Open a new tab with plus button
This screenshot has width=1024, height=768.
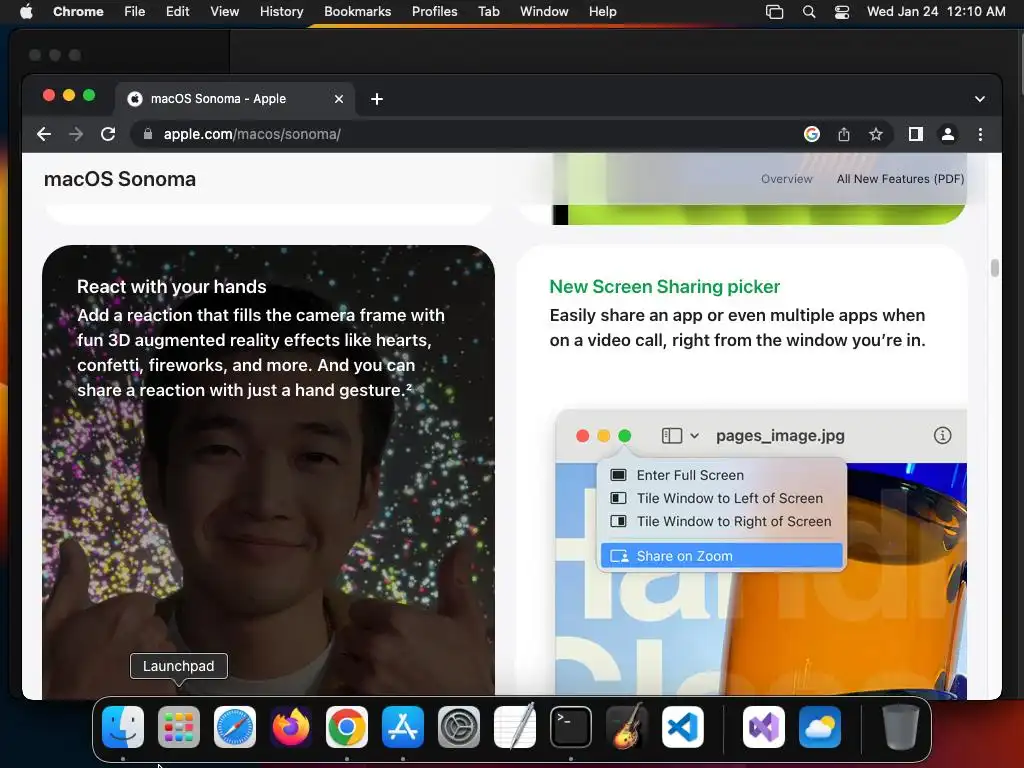click(377, 99)
